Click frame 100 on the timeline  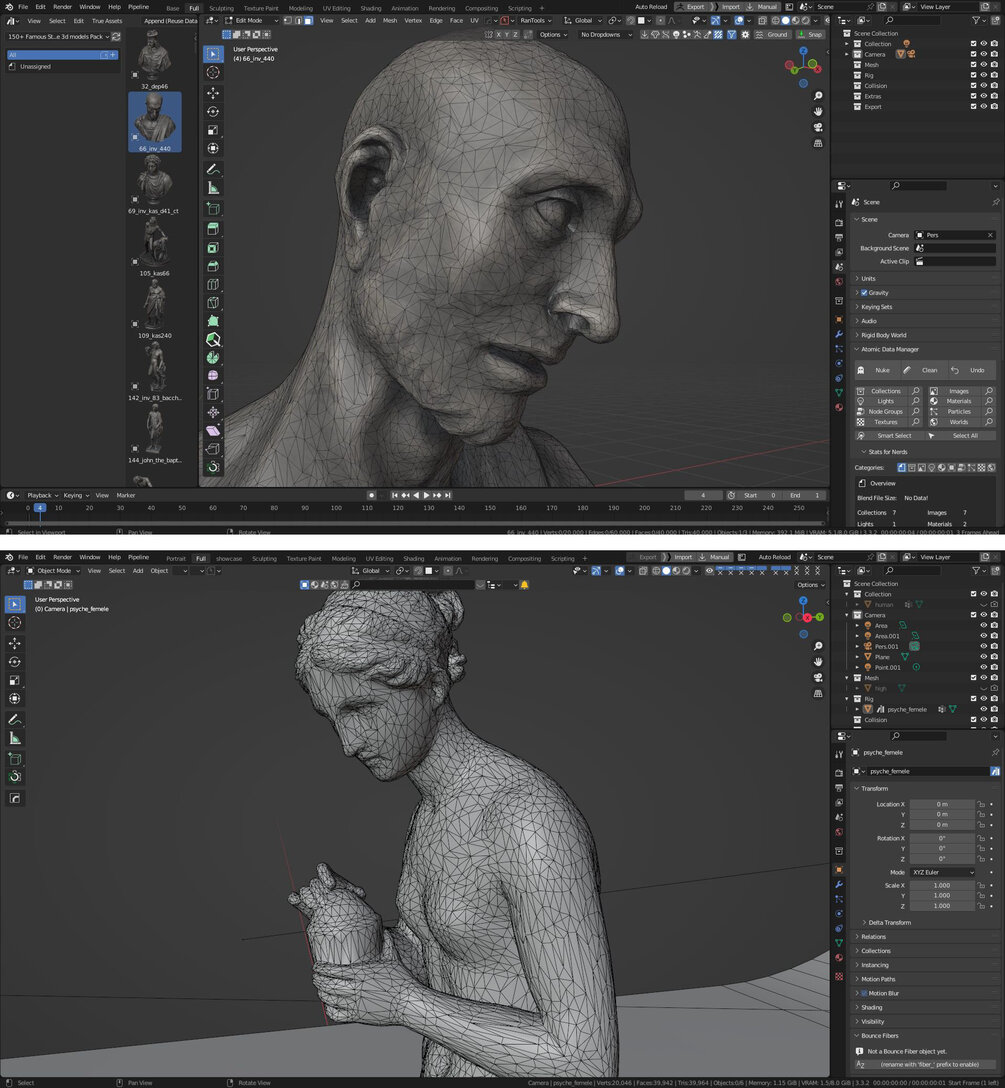[336, 508]
